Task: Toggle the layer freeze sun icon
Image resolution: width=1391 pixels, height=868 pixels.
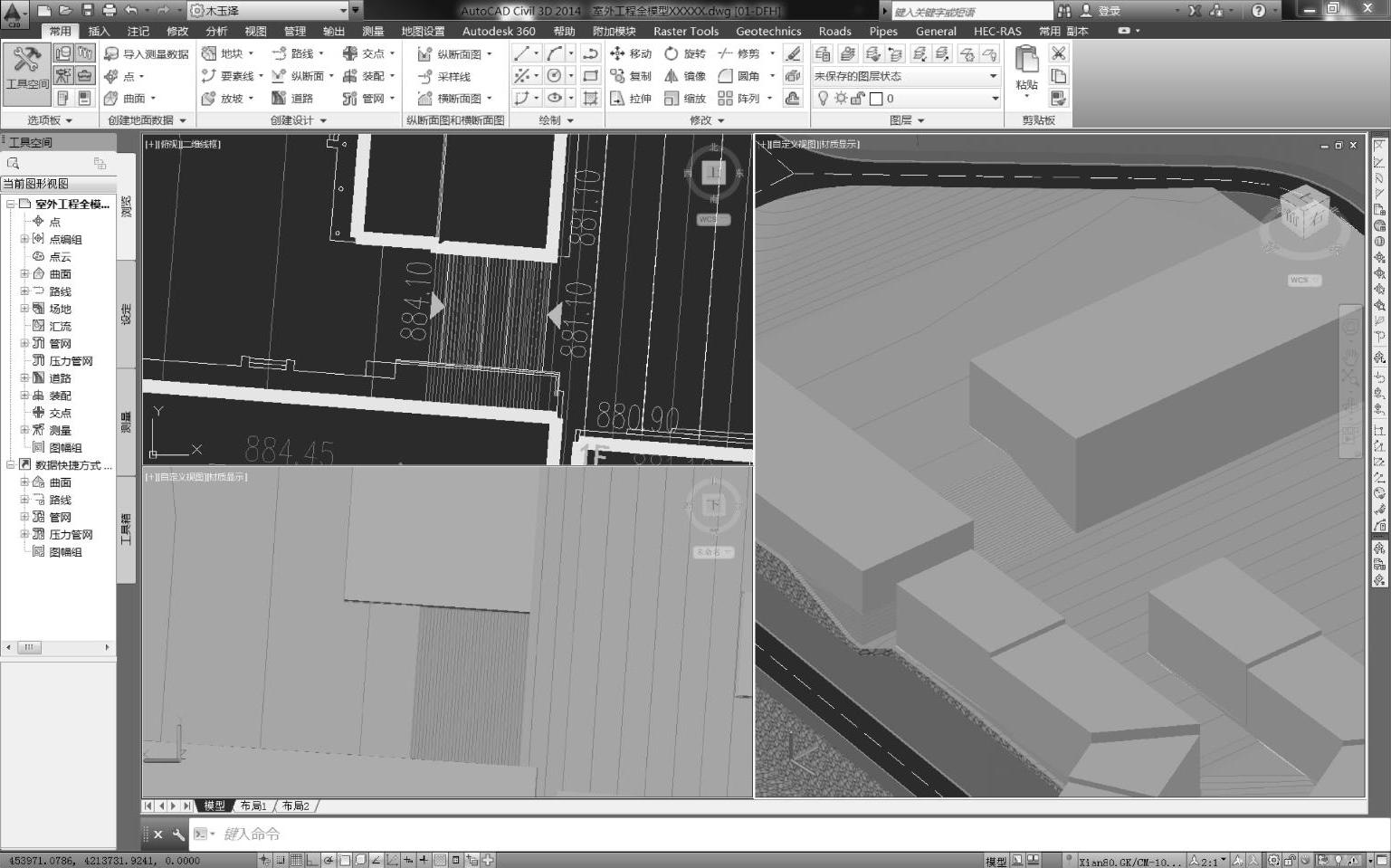Action: pos(841,99)
